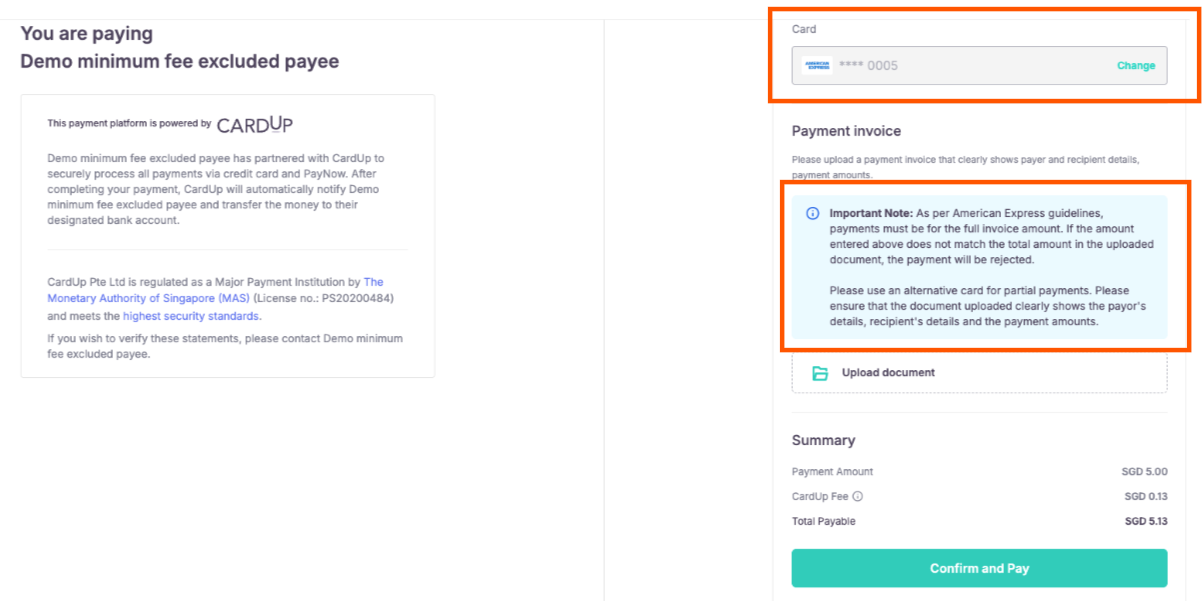Viewport: 1202px width, 601px height.
Task: Click the CardUp brand logo
Action: [x=255, y=124]
